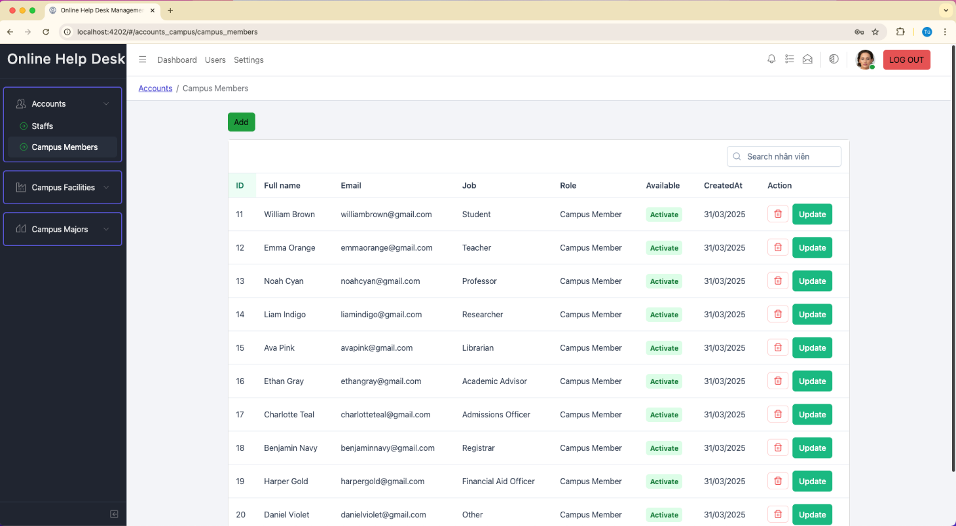Click the Campus Facilities icon in sidebar
The width and height of the screenshot is (956, 526).
tap(21, 187)
